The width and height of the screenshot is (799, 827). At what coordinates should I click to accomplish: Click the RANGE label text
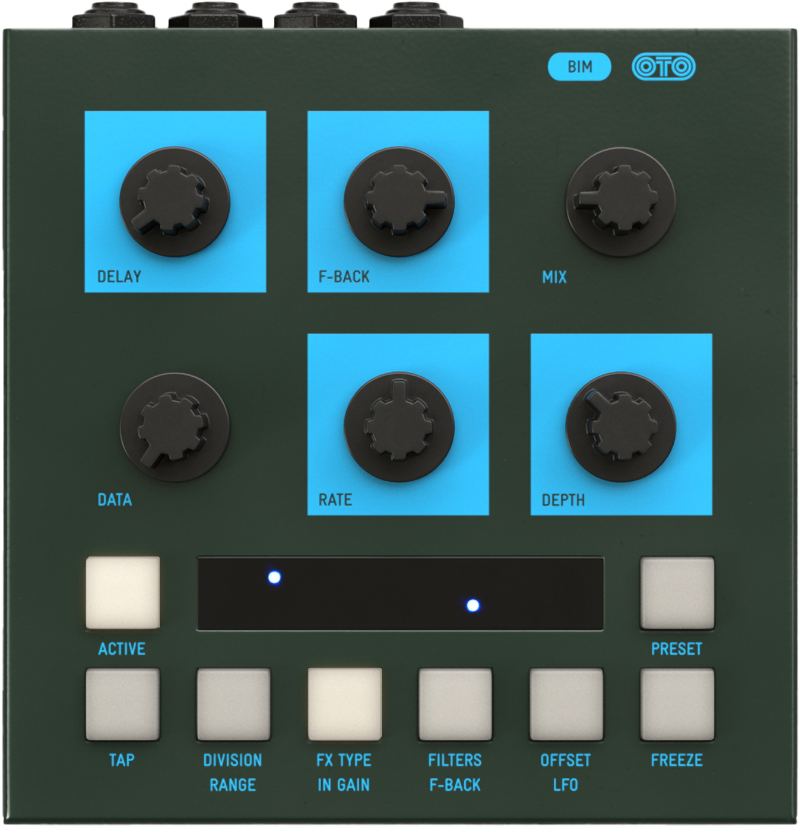coord(233,785)
